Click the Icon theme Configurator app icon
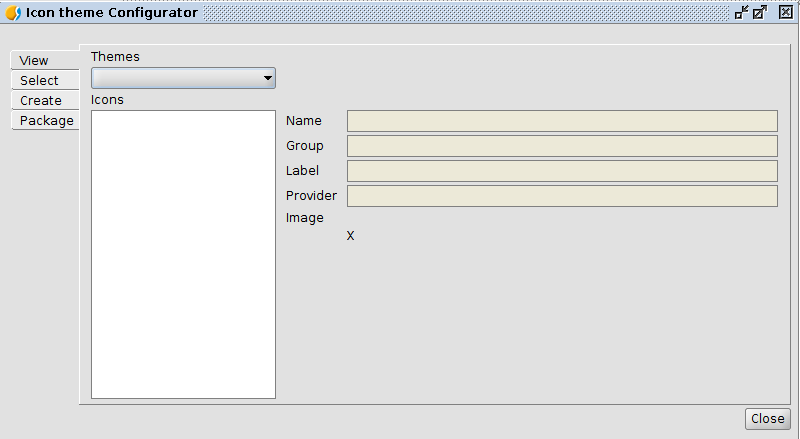The width and height of the screenshot is (800, 439). [x=13, y=13]
